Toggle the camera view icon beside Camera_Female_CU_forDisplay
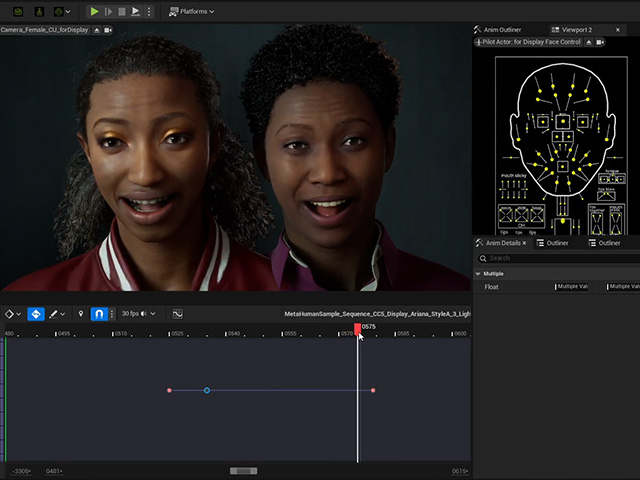 108,30
